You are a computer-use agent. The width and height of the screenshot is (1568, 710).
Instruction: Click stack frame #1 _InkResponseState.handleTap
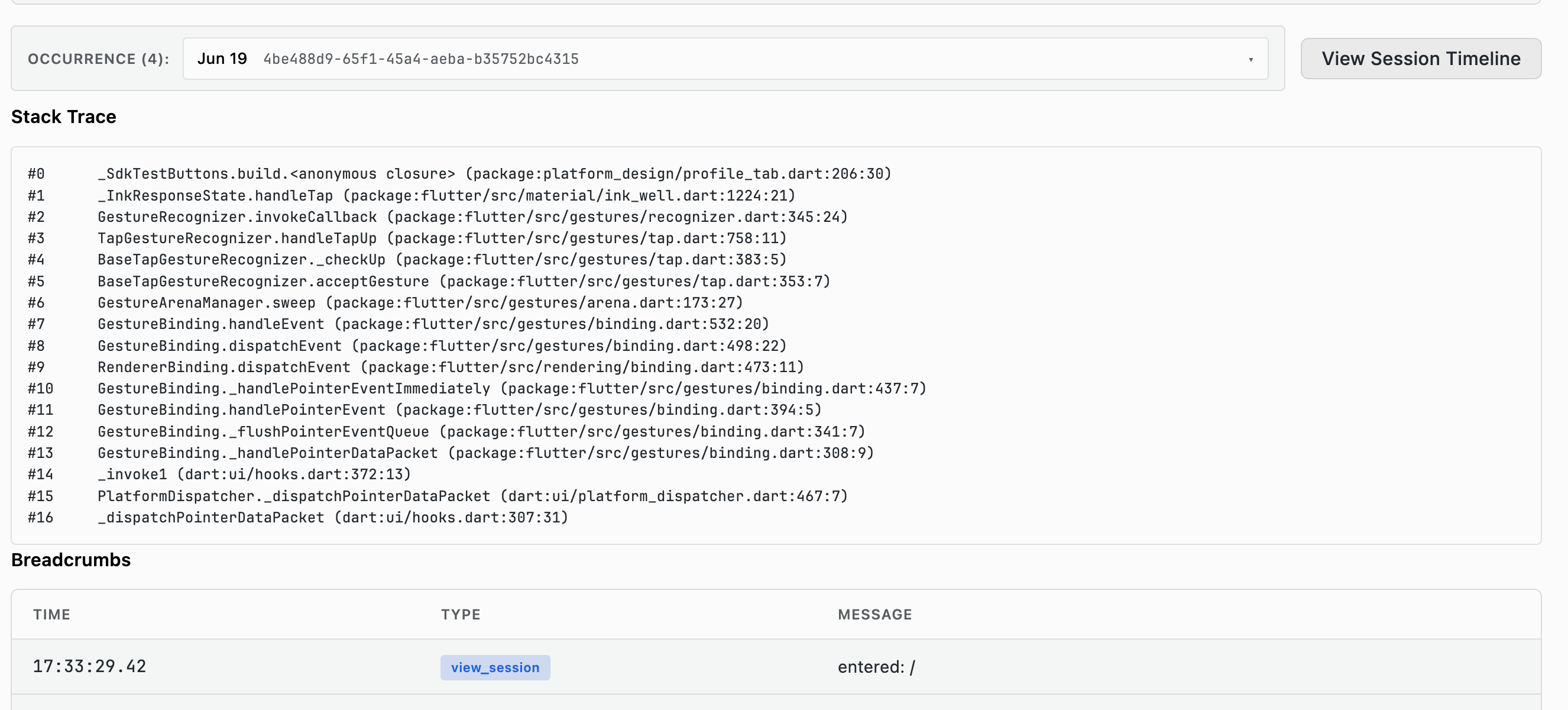pos(412,195)
